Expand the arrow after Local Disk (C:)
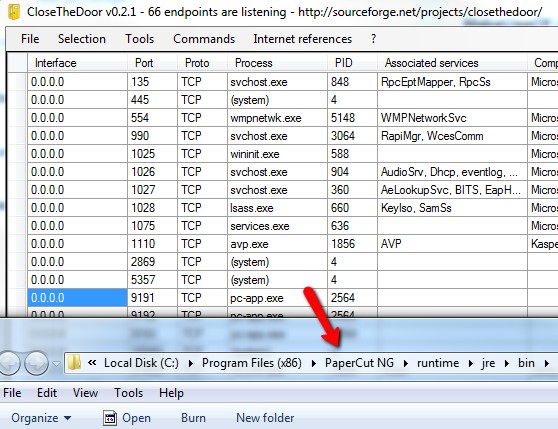 coord(191,363)
